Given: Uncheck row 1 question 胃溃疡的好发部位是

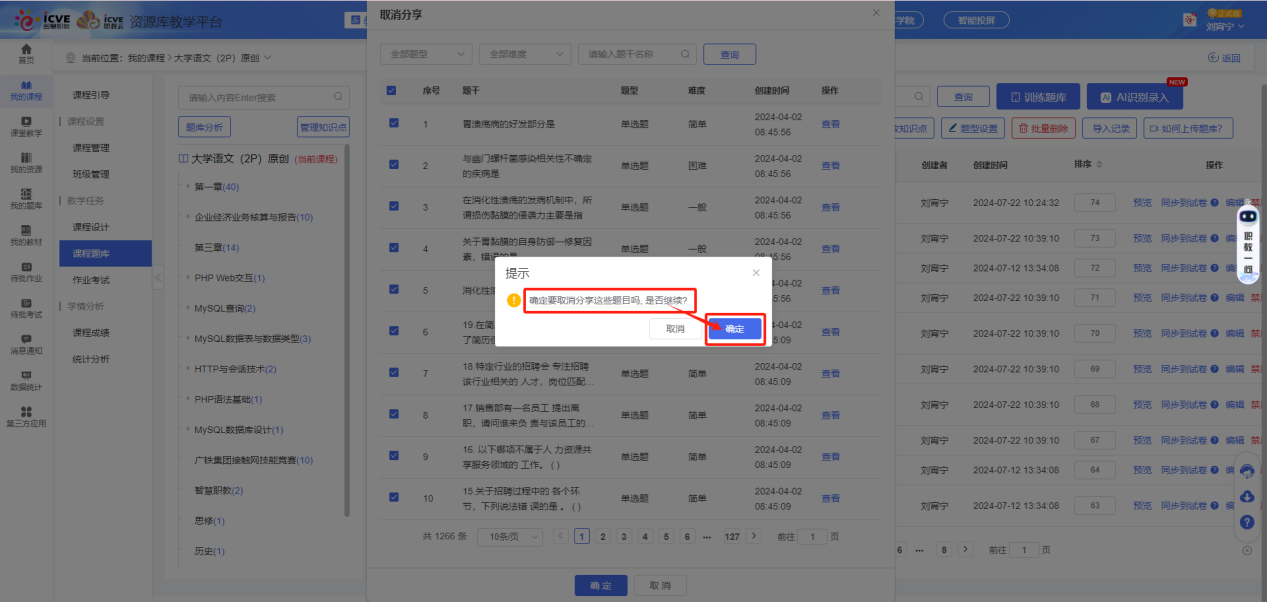Looking at the screenshot, I should [392, 122].
